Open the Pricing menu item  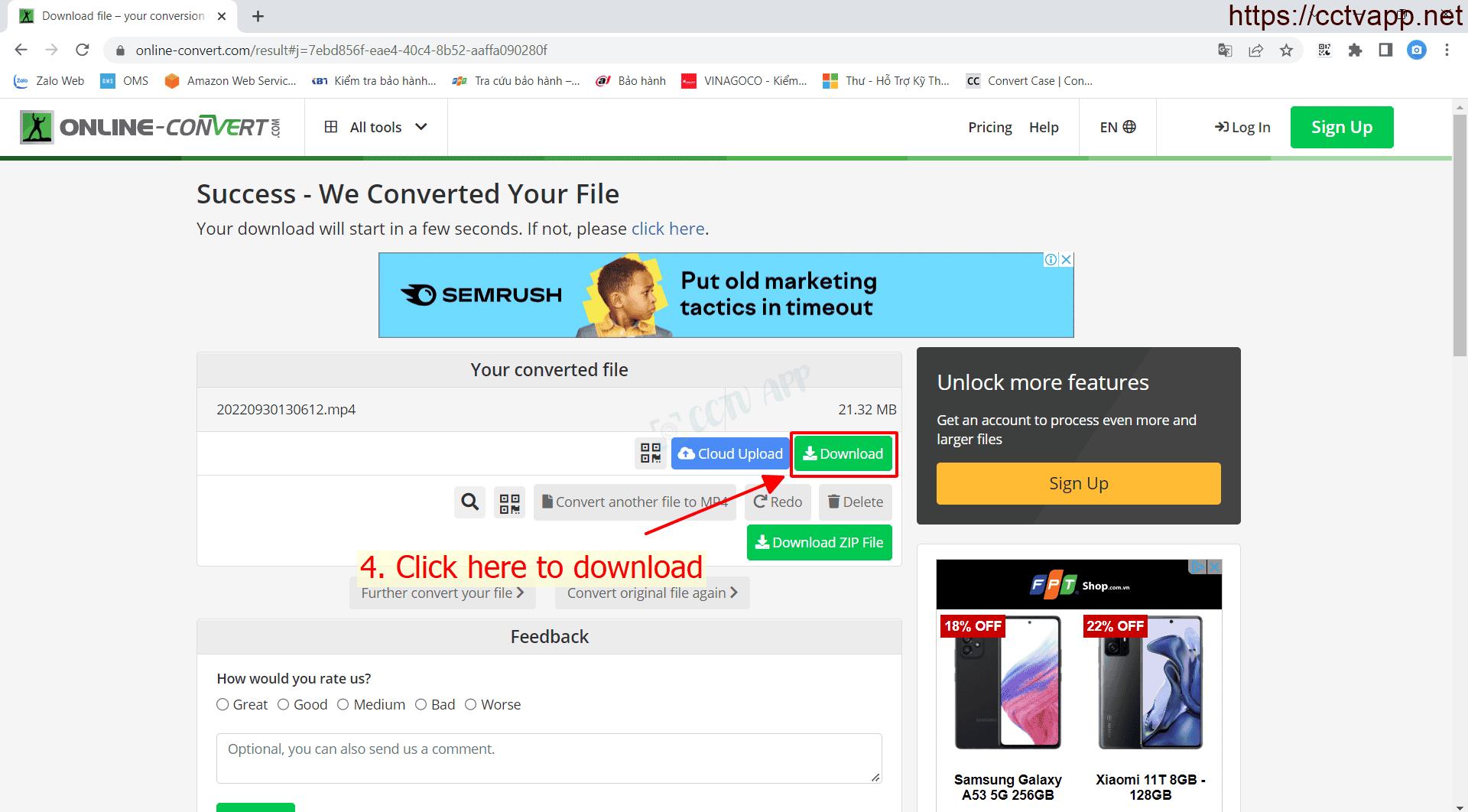(x=989, y=127)
